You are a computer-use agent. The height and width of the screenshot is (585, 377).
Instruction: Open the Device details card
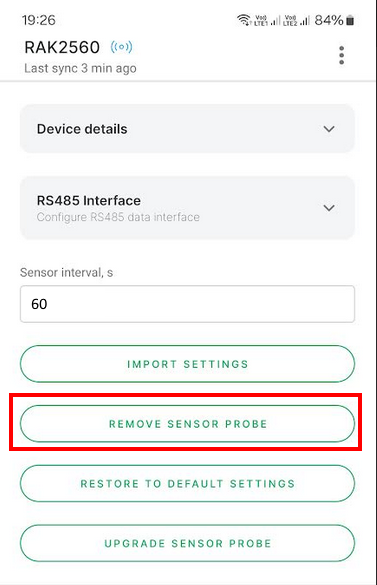pos(187,129)
